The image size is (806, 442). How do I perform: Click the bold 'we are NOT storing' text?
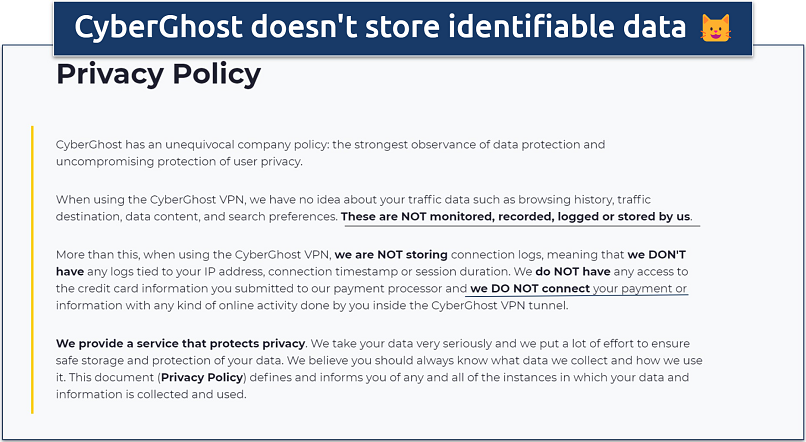pyautogui.click(x=391, y=253)
